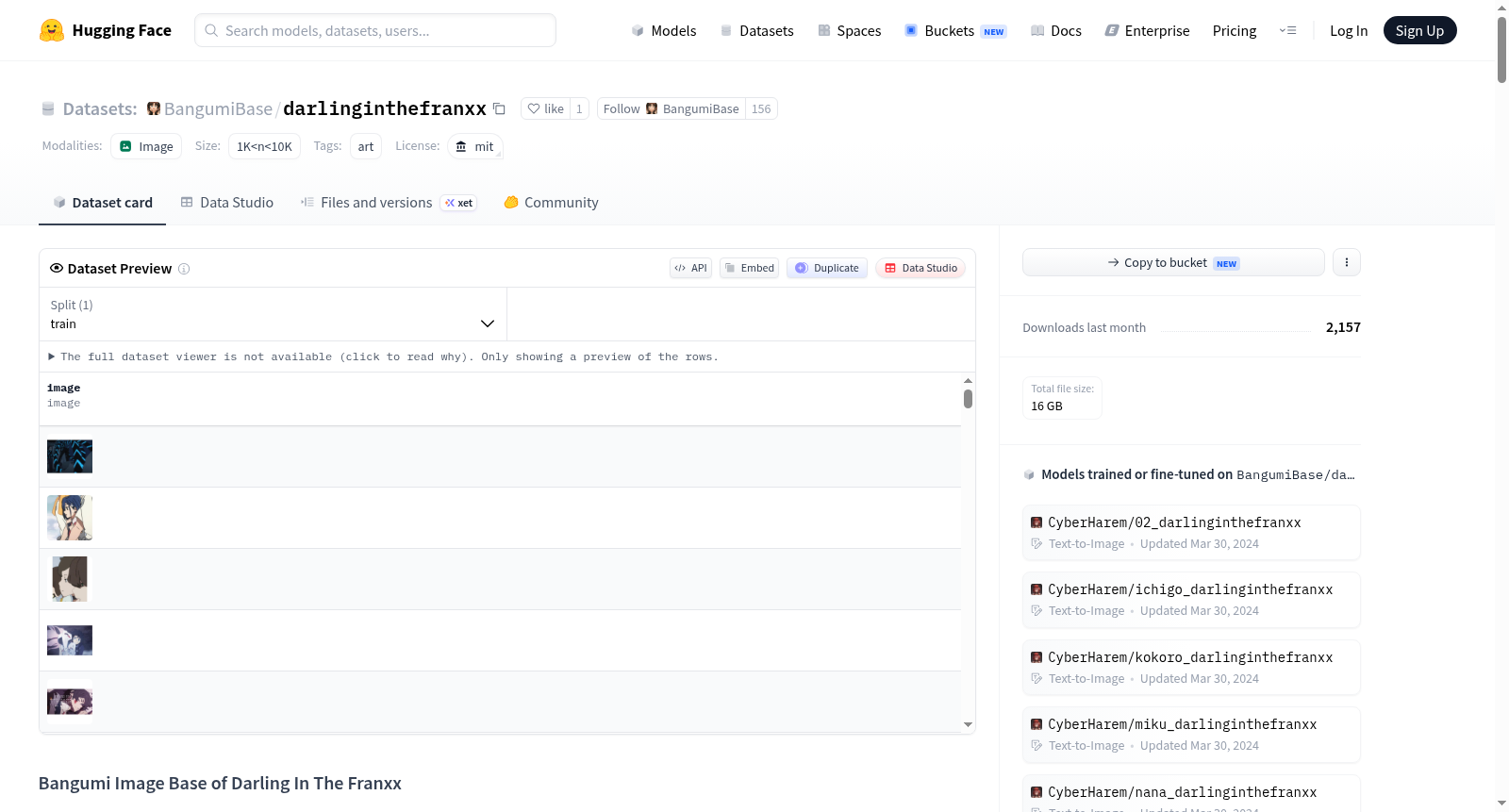
Task: Click the BangumiBase avatar in the header
Action: (154, 109)
